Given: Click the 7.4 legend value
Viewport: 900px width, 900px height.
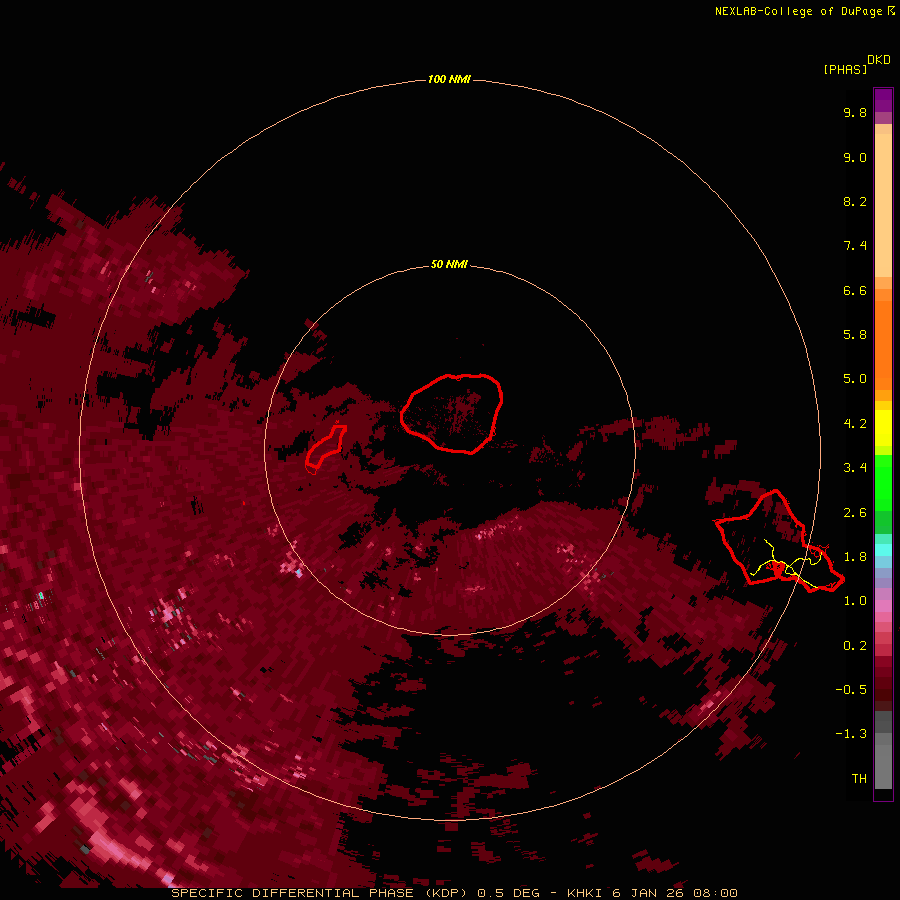Looking at the screenshot, I should (855, 246).
